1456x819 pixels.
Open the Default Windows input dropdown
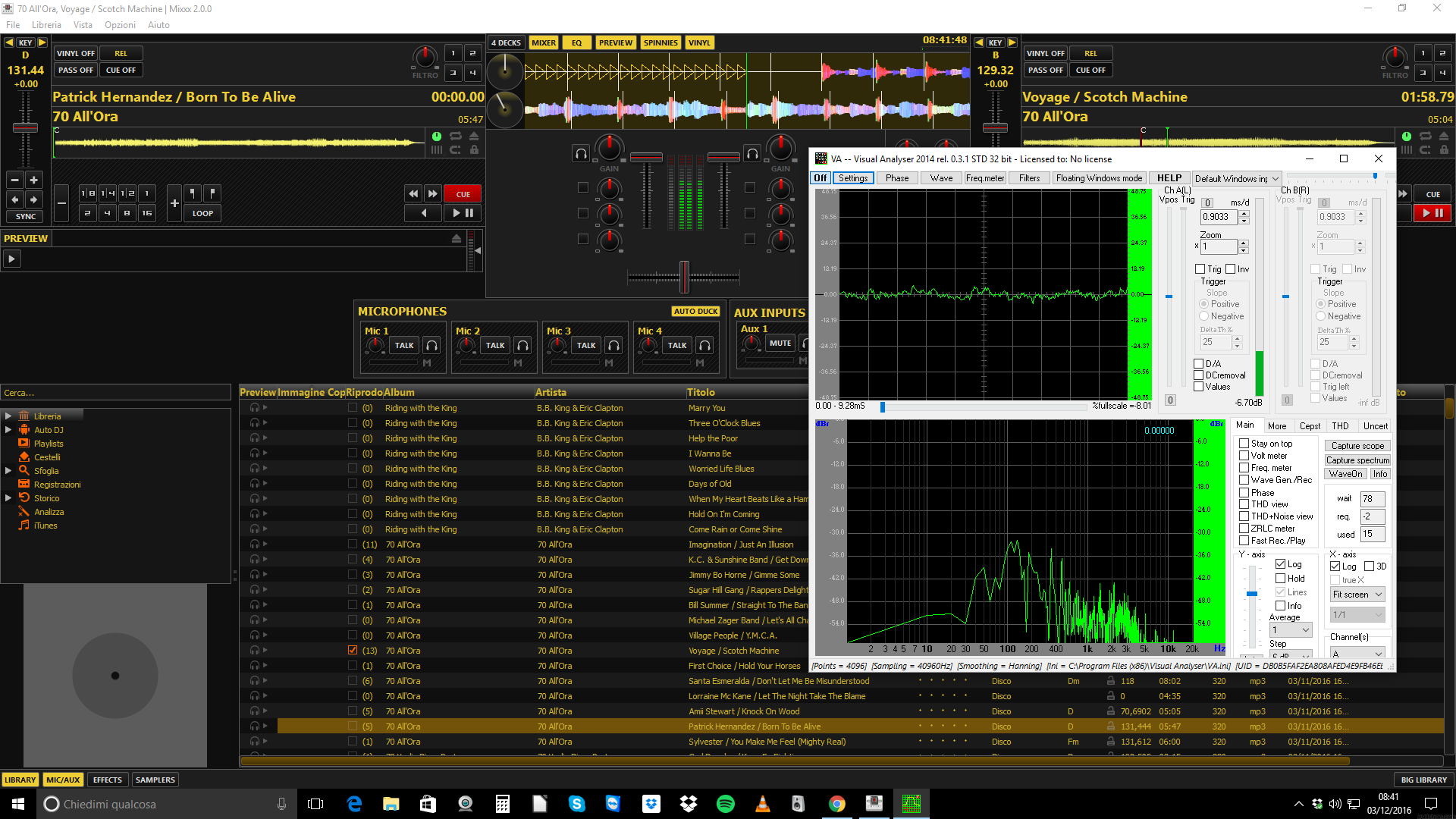click(x=1236, y=179)
